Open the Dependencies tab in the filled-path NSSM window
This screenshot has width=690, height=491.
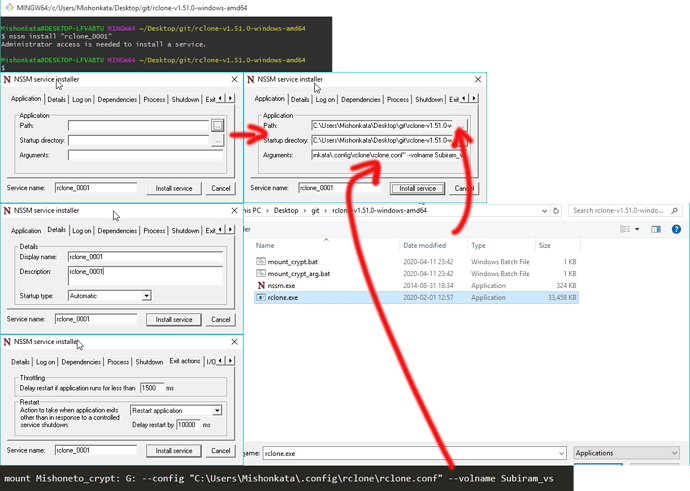[360, 99]
